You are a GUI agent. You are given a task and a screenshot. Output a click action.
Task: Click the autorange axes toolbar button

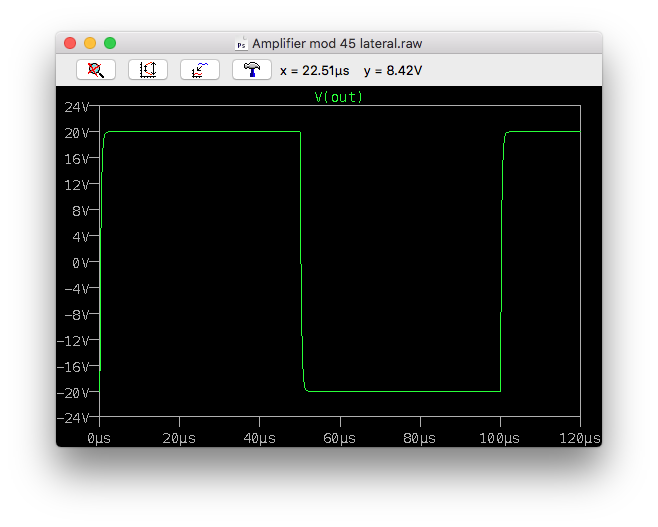pyautogui.click(x=148, y=70)
